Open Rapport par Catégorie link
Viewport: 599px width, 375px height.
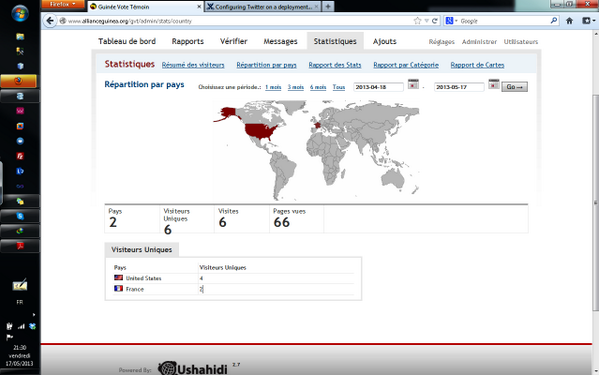[x=406, y=65]
